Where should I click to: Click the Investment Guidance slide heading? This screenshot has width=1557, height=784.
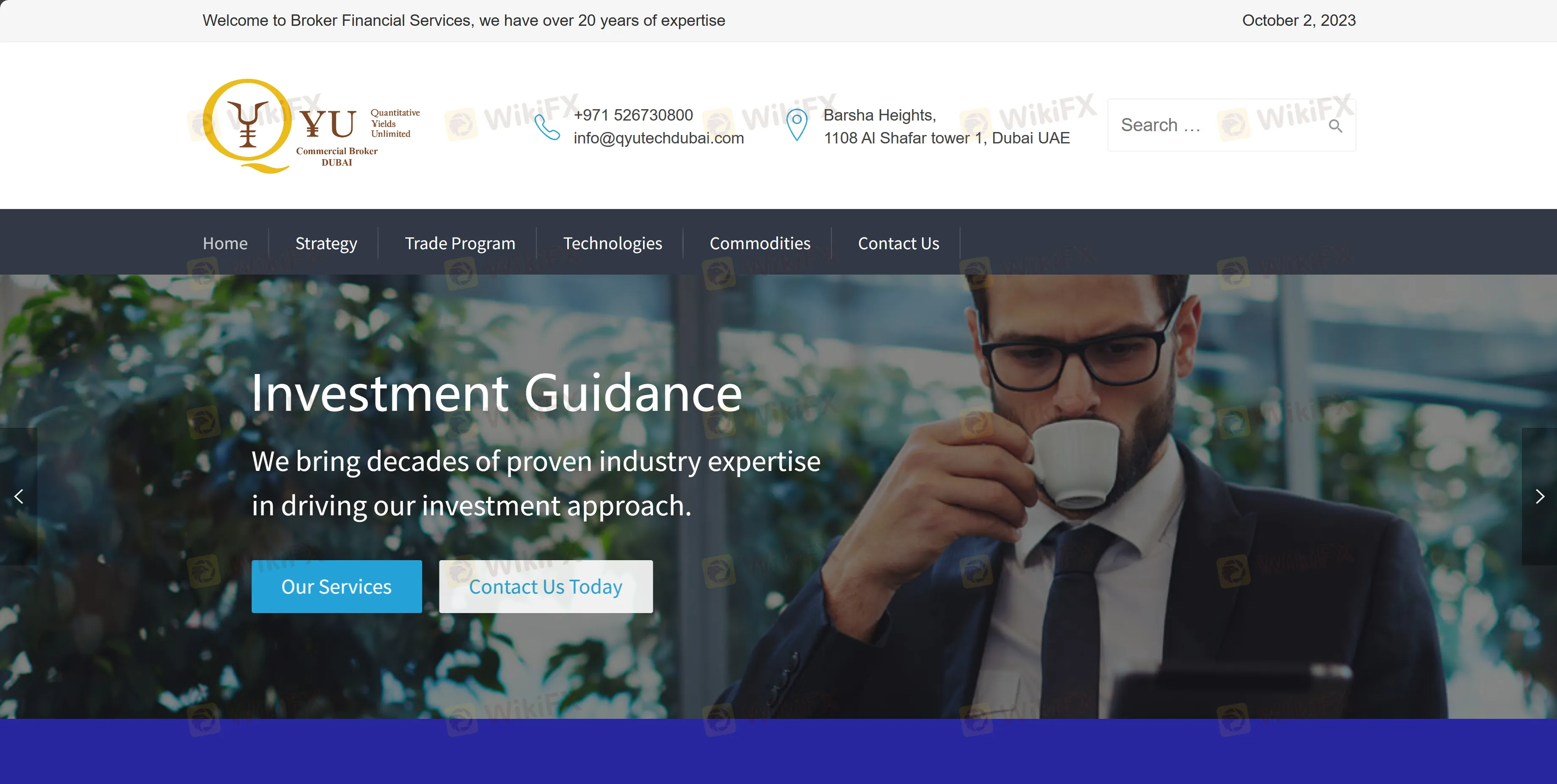click(x=496, y=393)
